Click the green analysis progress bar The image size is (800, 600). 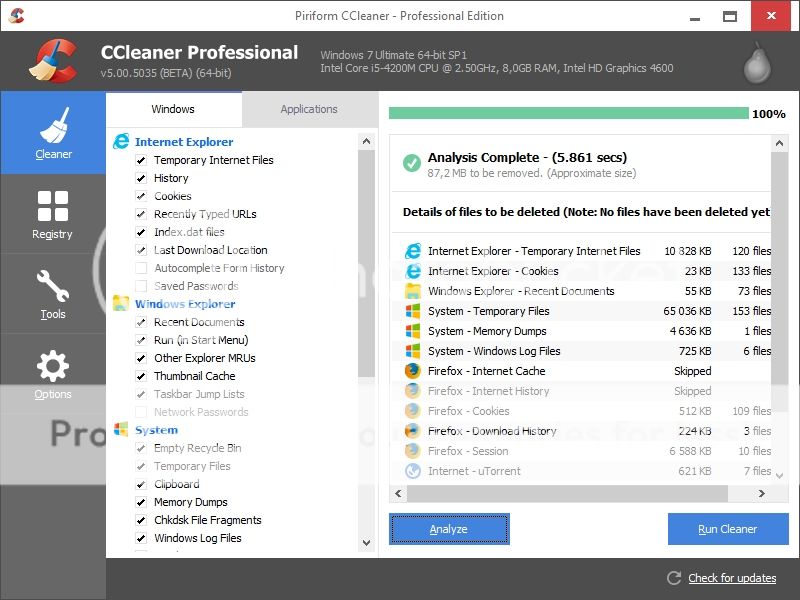(x=568, y=113)
